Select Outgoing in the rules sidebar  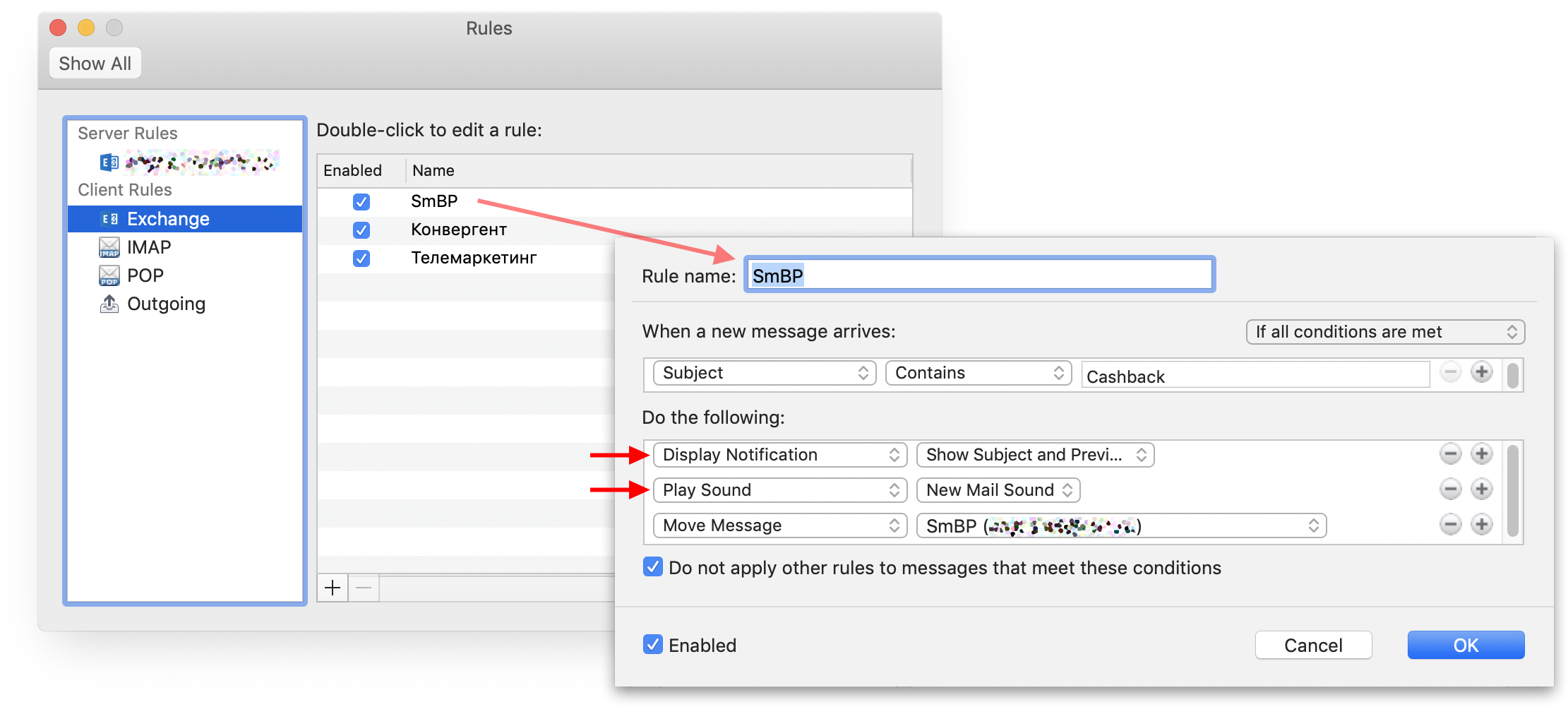tap(167, 304)
